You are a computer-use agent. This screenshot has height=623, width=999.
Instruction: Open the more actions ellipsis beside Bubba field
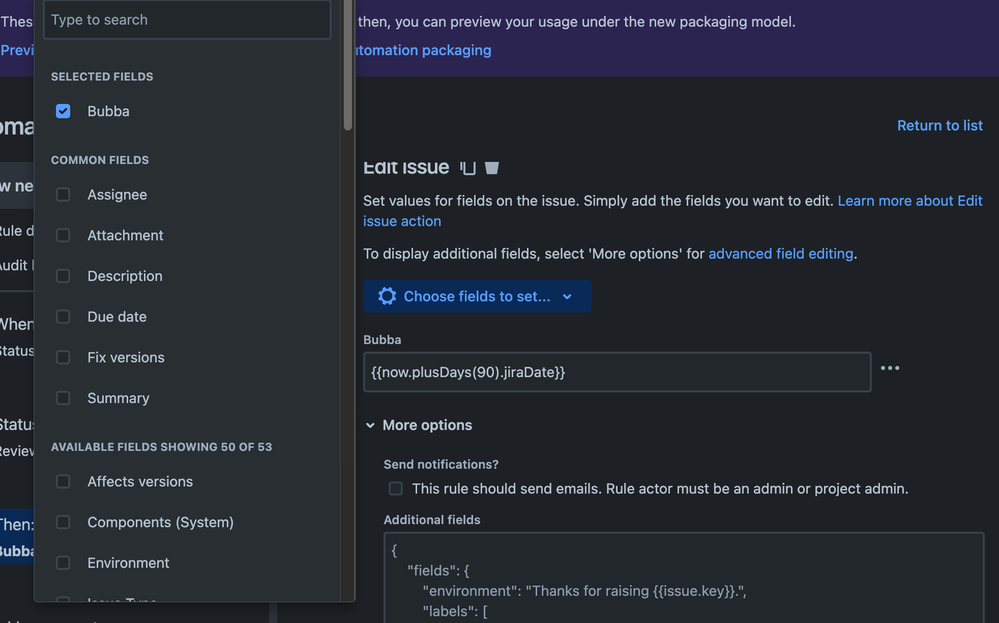[x=889, y=367]
